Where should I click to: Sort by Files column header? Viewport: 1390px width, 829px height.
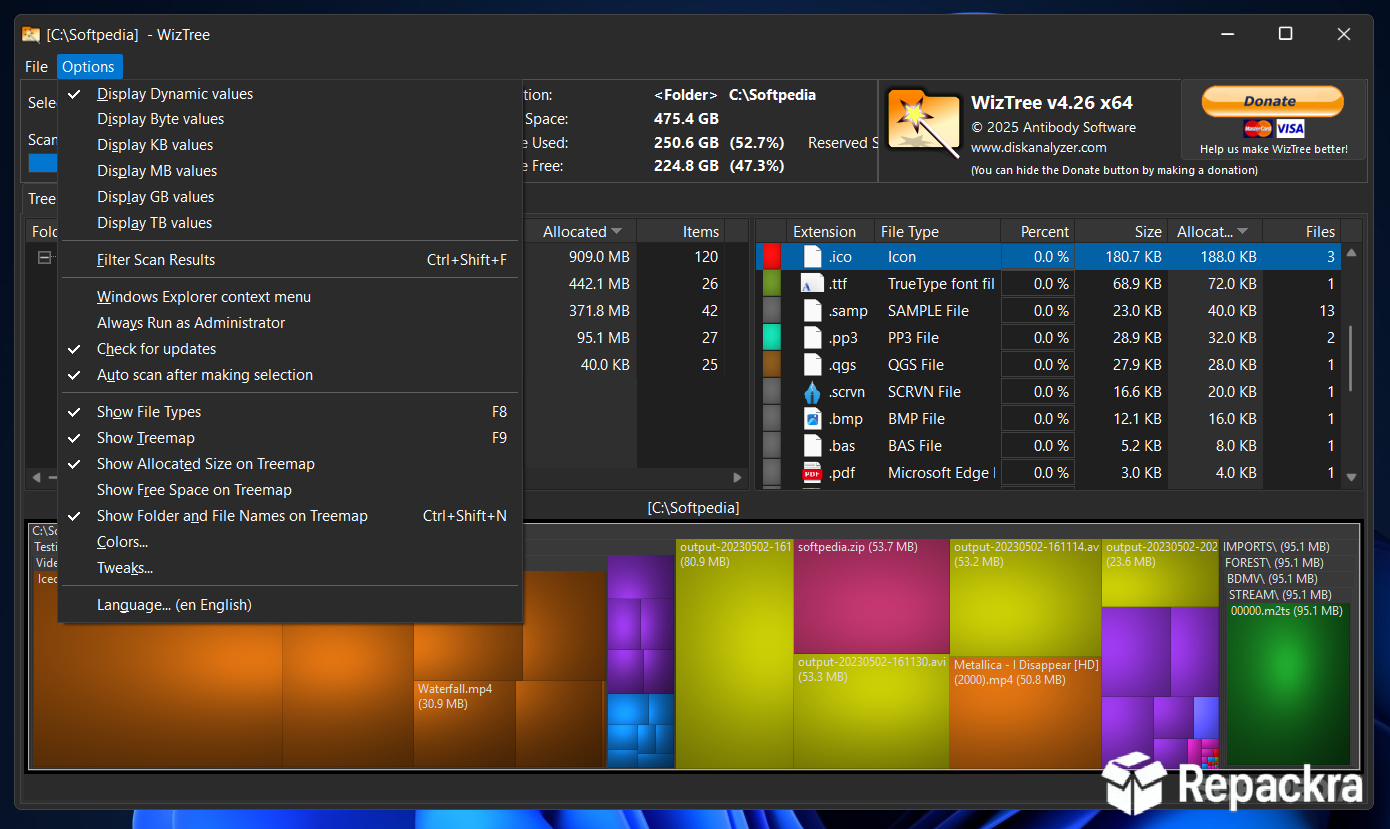[1302, 232]
